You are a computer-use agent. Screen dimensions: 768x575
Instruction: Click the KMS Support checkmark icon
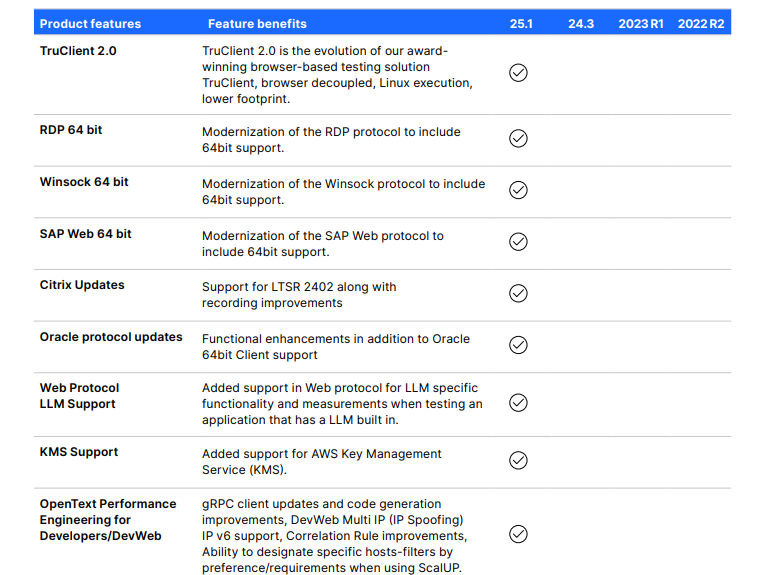click(x=518, y=460)
